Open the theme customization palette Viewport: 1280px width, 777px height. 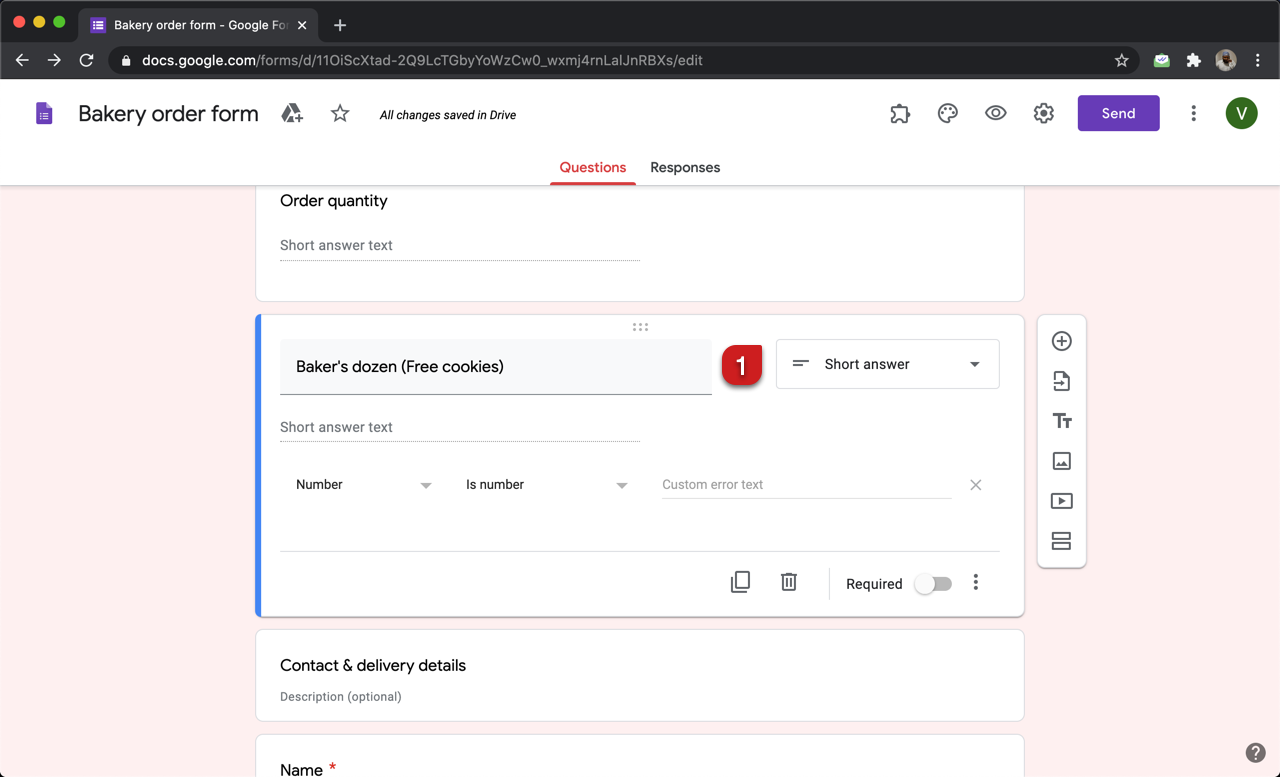[947, 113]
